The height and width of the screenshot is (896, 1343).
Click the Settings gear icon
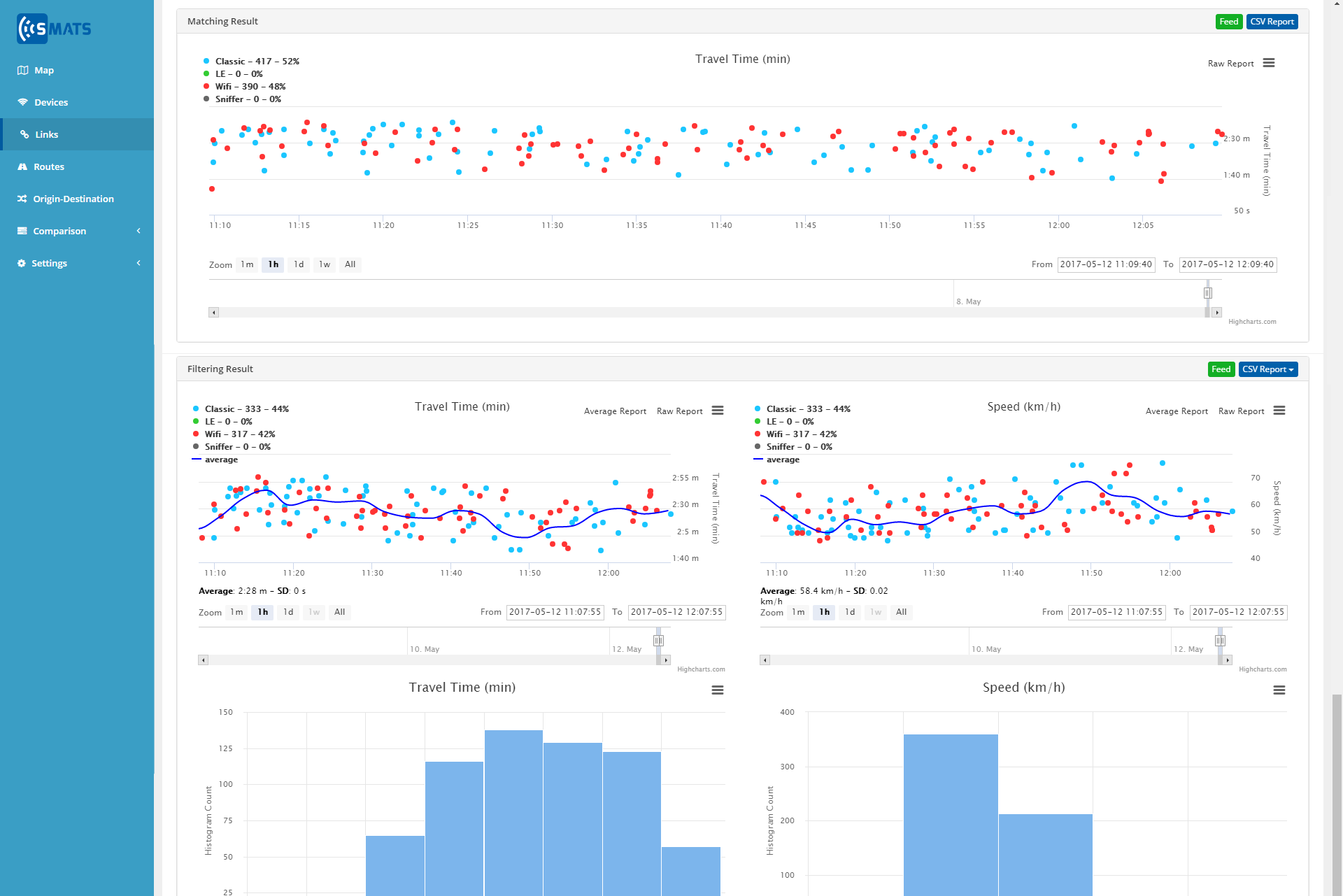click(22, 263)
